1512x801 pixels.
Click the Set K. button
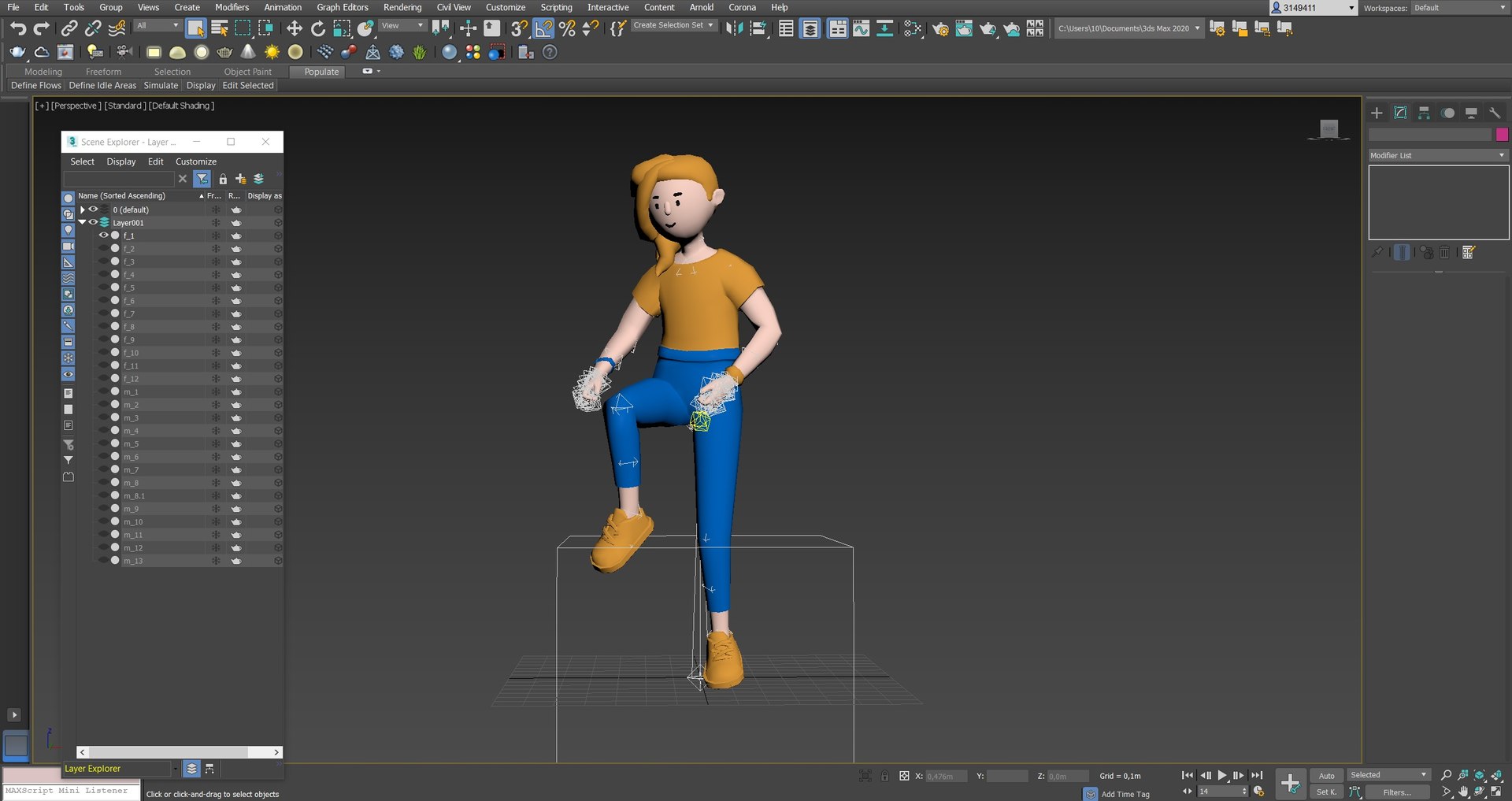tap(1327, 792)
